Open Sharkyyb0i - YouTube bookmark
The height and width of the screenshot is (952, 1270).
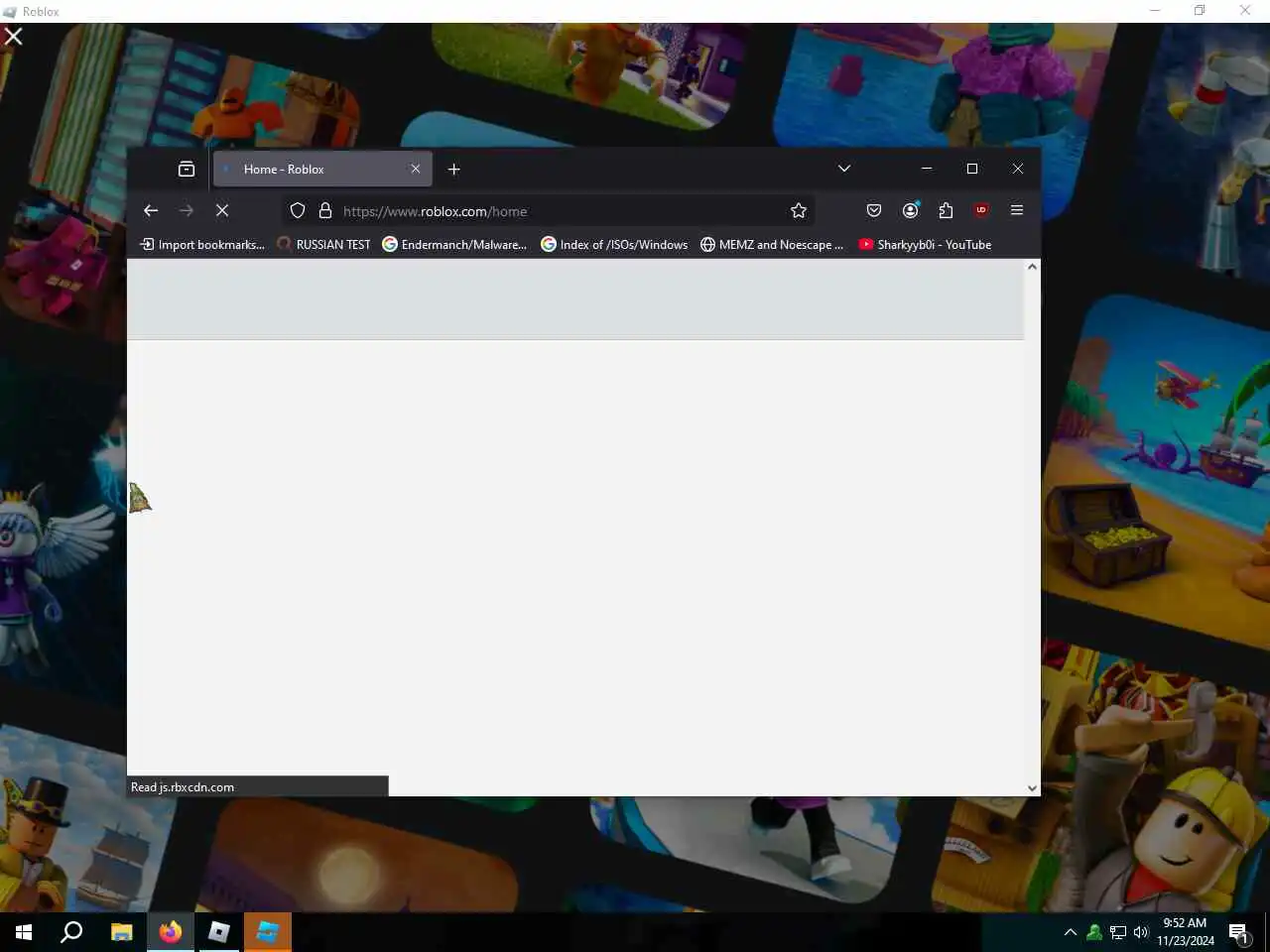pos(925,245)
